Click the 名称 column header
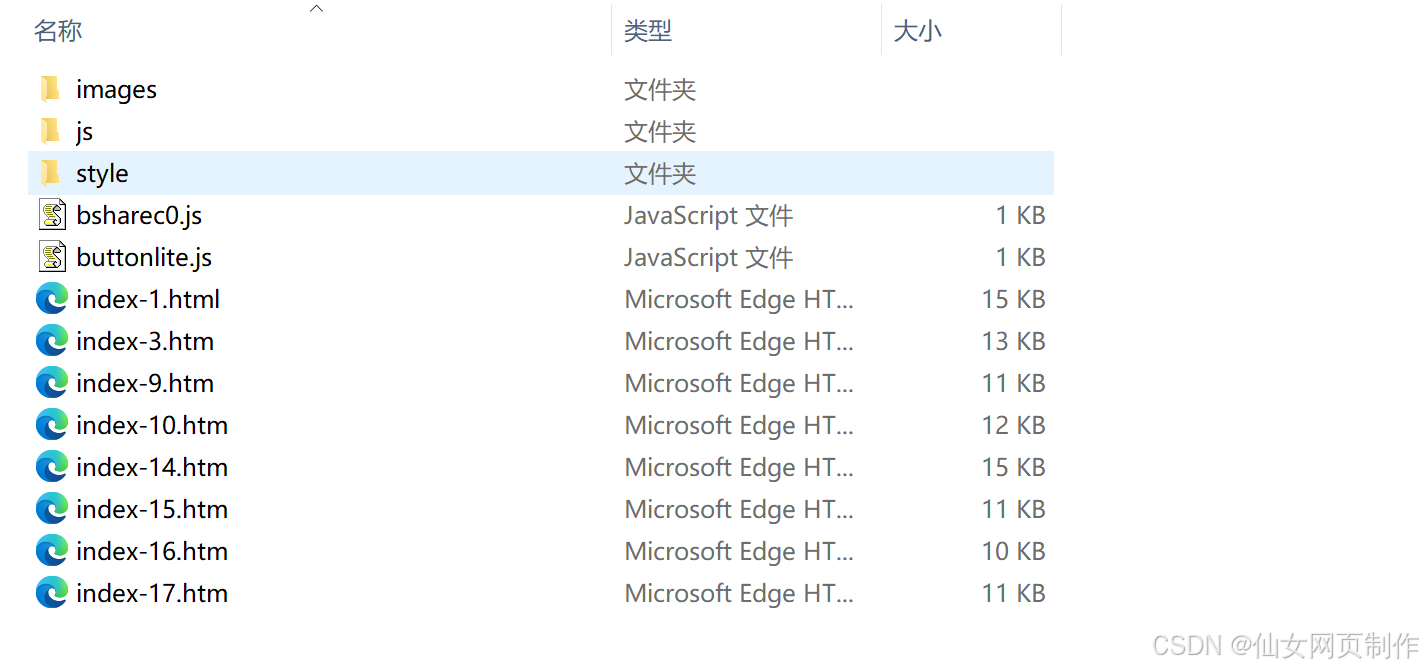The image size is (1423, 671). point(57,31)
